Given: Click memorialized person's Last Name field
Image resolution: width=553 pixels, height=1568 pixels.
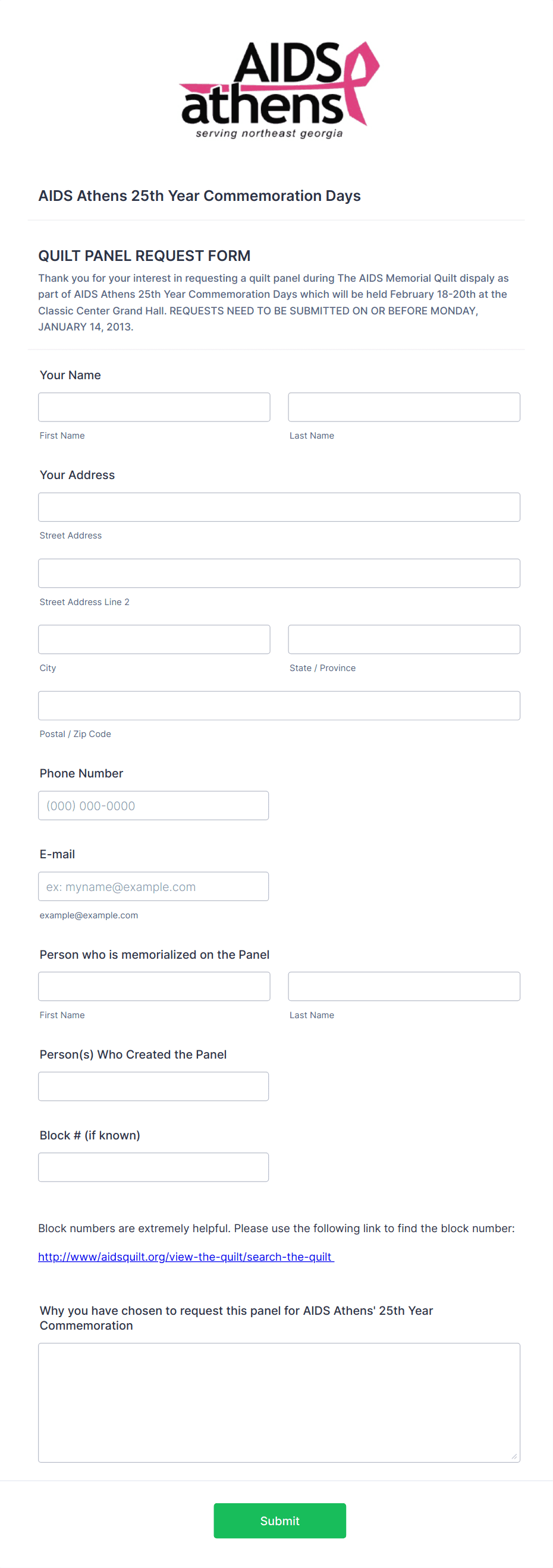Looking at the screenshot, I should click(404, 985).
